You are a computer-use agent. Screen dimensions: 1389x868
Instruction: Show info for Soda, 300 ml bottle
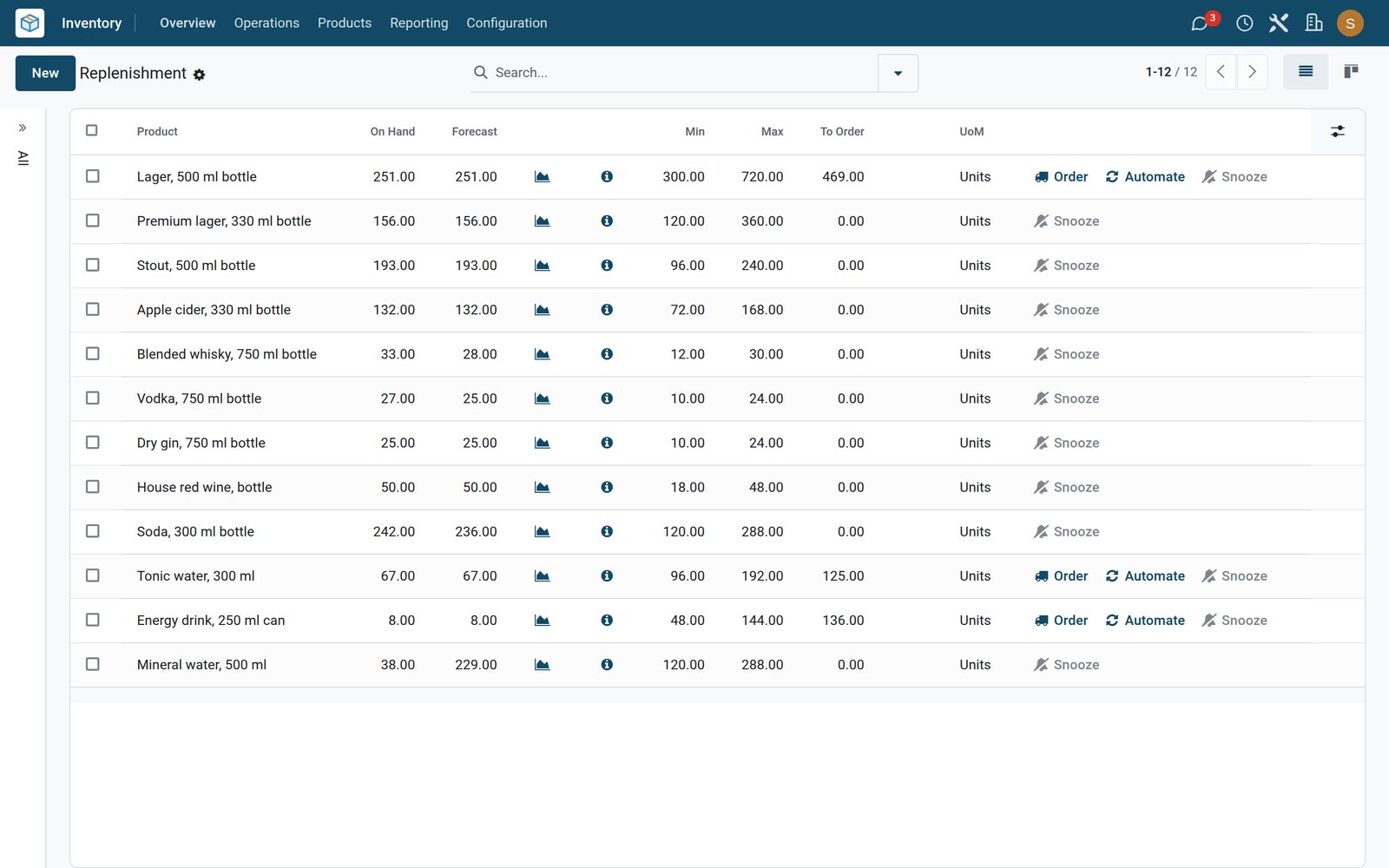pyautogui.click(x=607, y=531)
